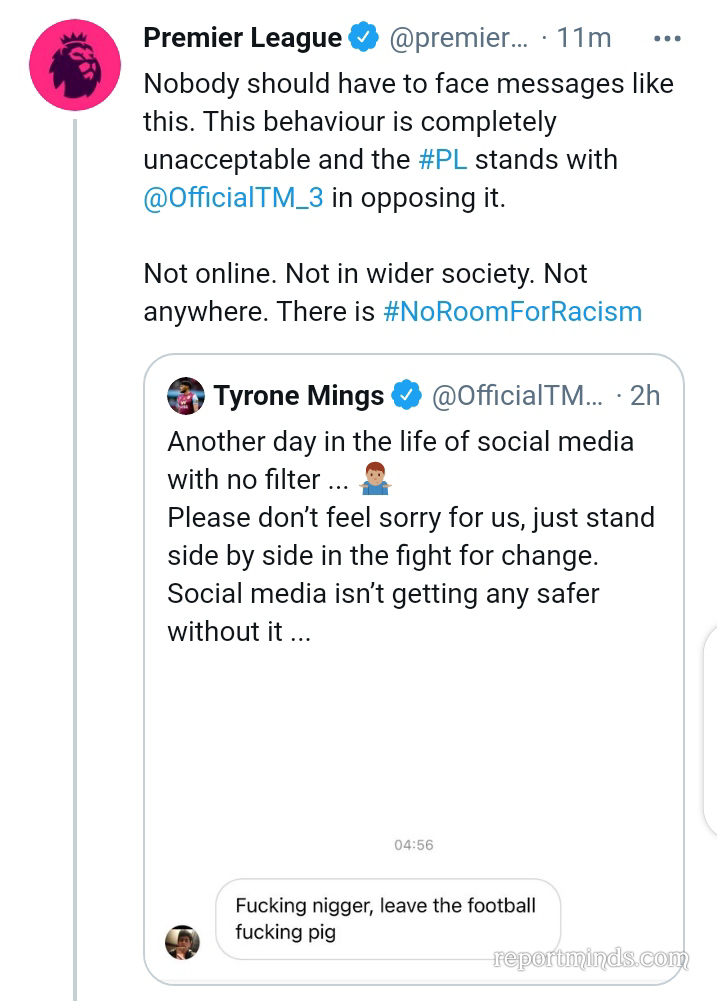
Task: Click the 04:56 time label in screenshot
Action: (414, 845)
